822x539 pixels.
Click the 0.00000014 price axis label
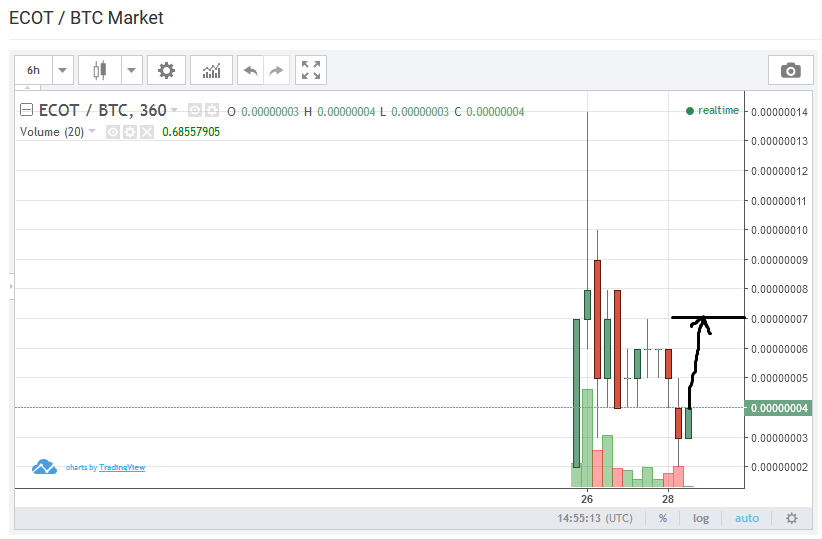pos(779,112)
